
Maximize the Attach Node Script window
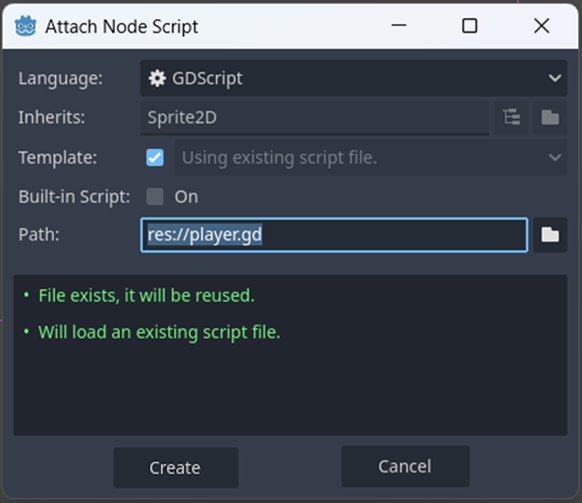[x=470, y=26]
